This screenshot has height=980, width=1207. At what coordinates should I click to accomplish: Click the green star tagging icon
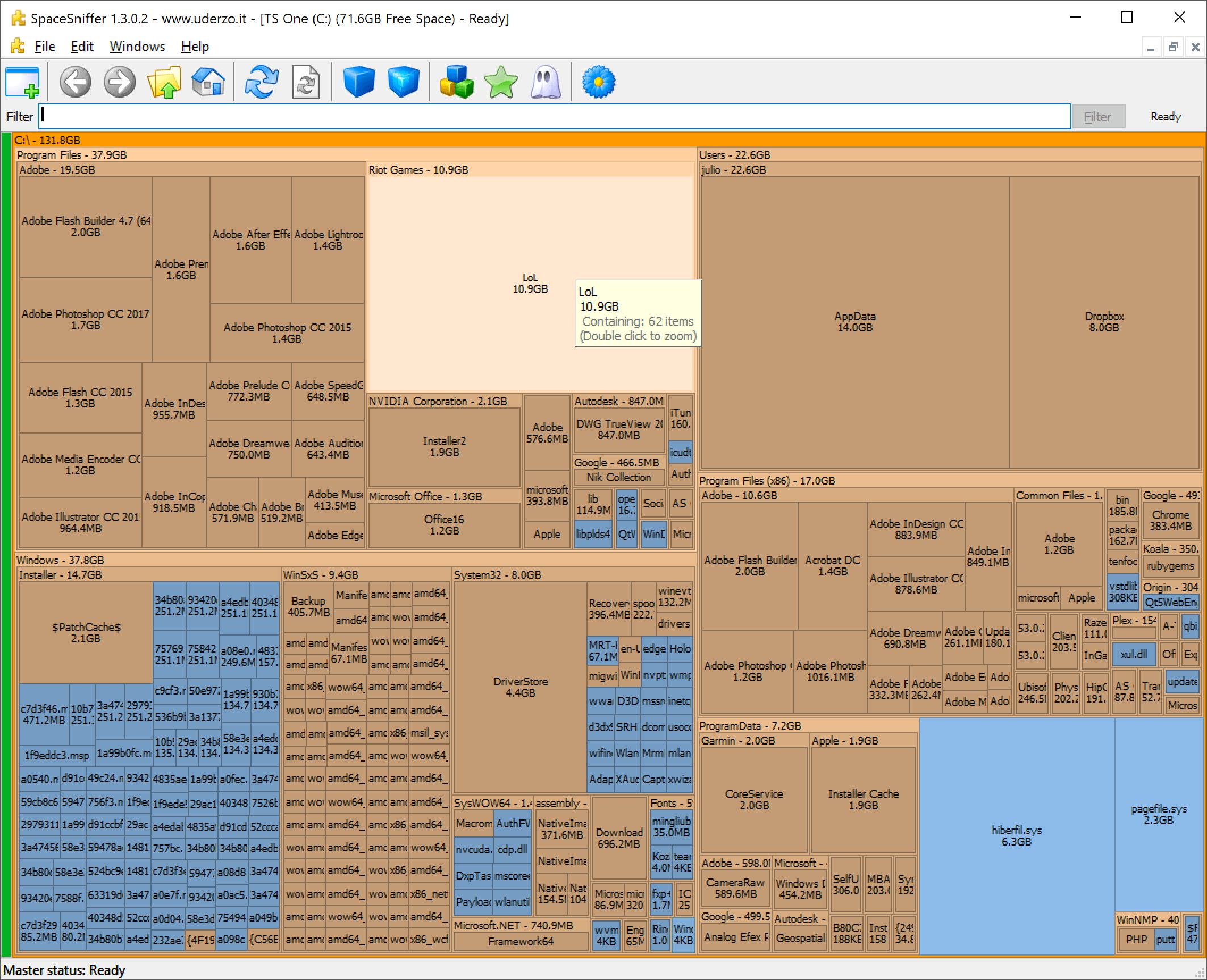(501, 82)
